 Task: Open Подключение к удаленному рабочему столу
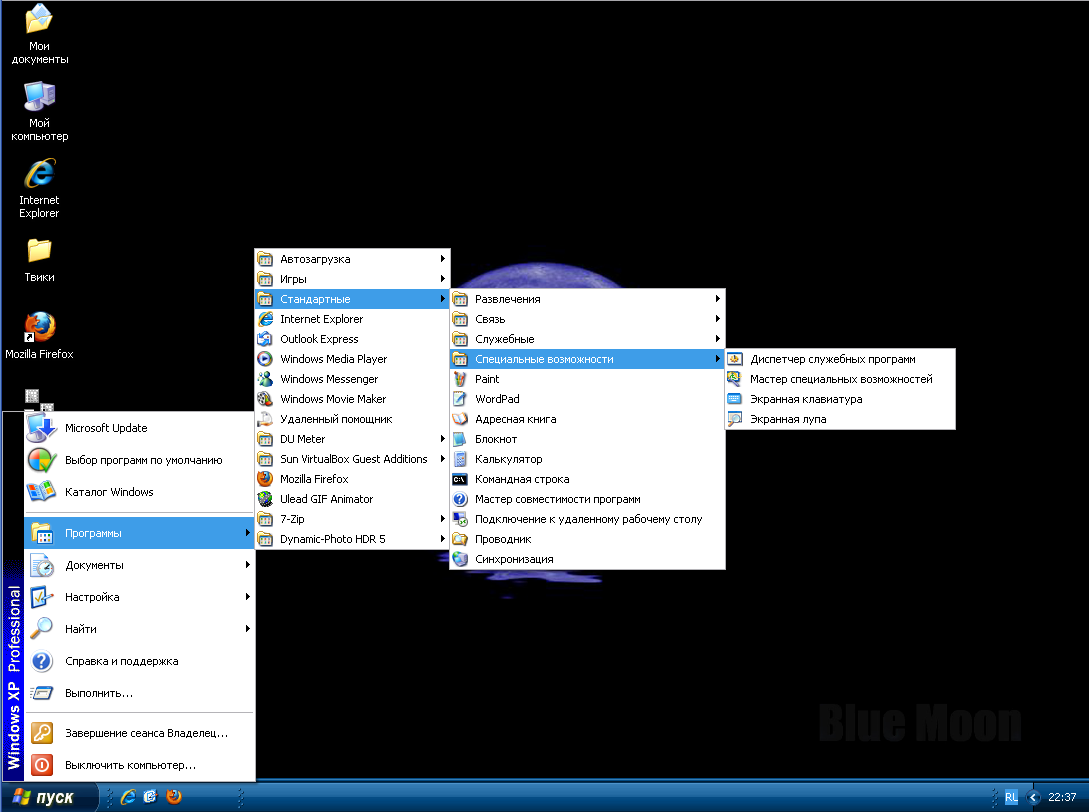coord(588,519)
